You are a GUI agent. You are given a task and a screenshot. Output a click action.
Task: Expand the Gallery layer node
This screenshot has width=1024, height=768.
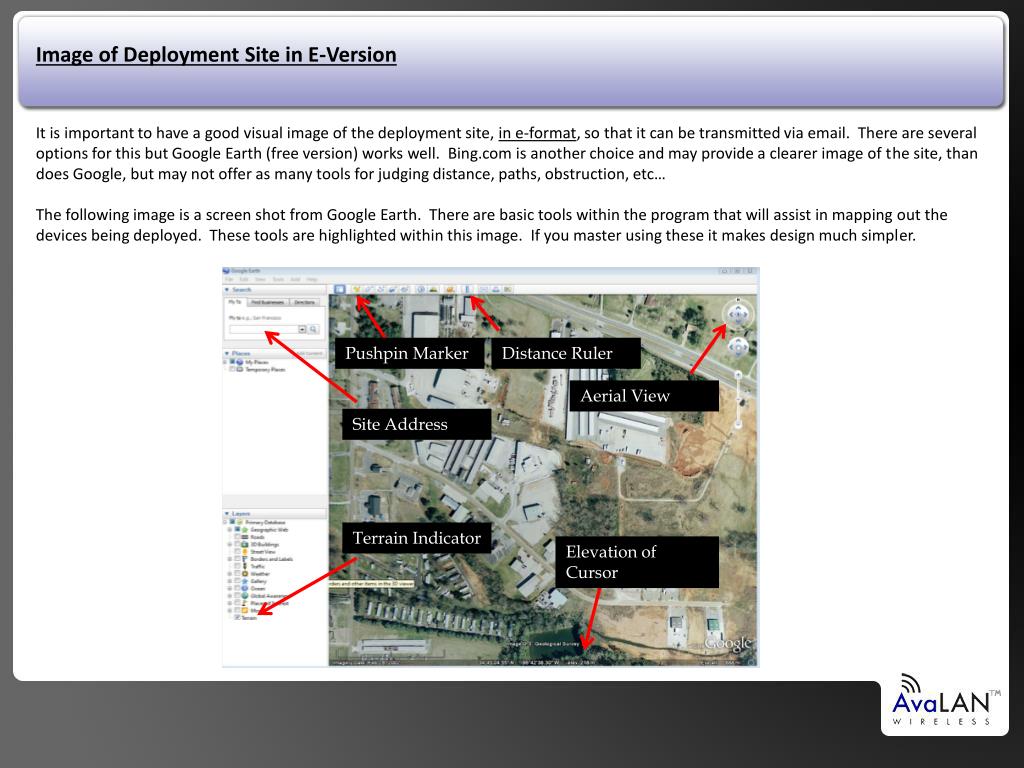pyautogui.click(x=230, y=581)
